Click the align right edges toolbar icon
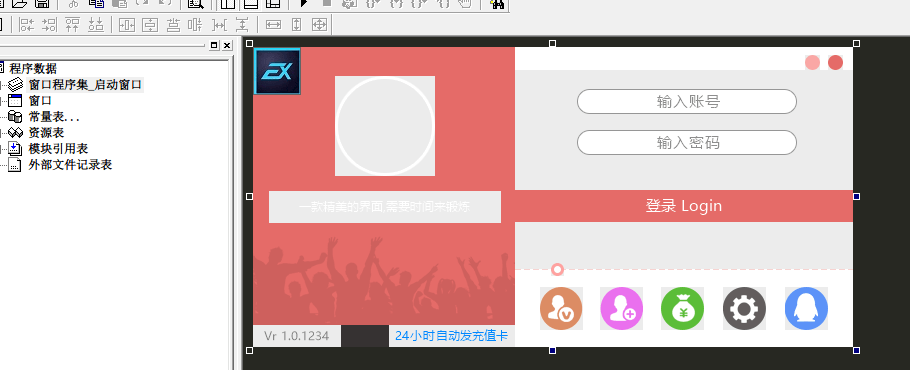This screenshot has height=370, width=910. (x=49, y=24)
